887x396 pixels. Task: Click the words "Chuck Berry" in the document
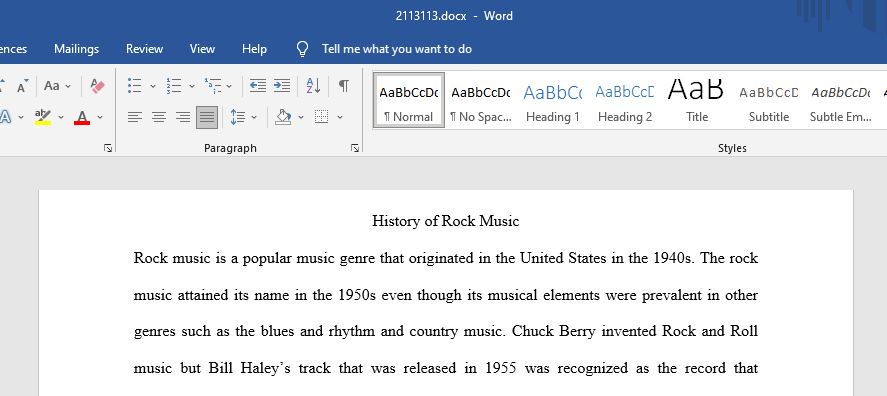(553, 331)
